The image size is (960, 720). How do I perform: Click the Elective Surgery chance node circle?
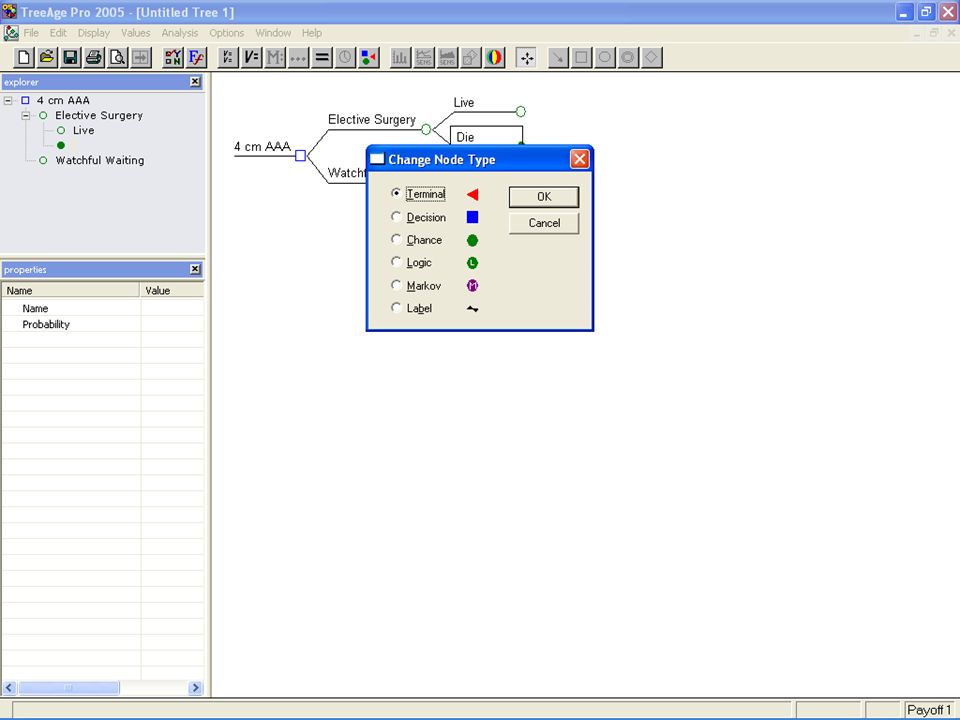click(426, 129)
